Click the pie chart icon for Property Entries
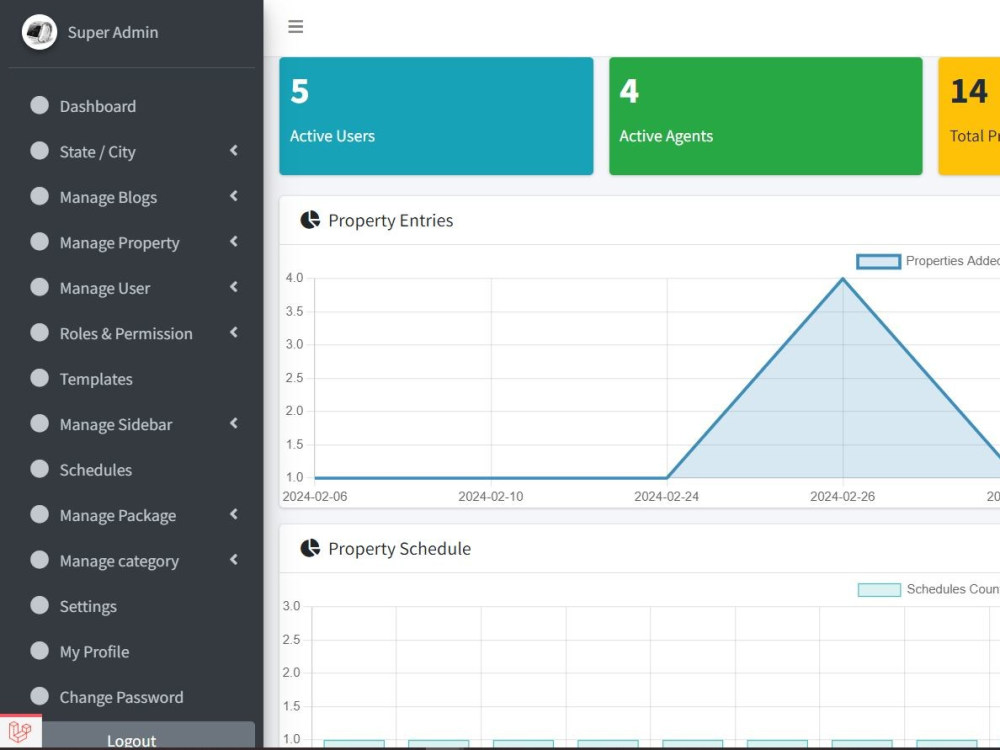This screenshot has width=1000, height=750. pos(310,220)
